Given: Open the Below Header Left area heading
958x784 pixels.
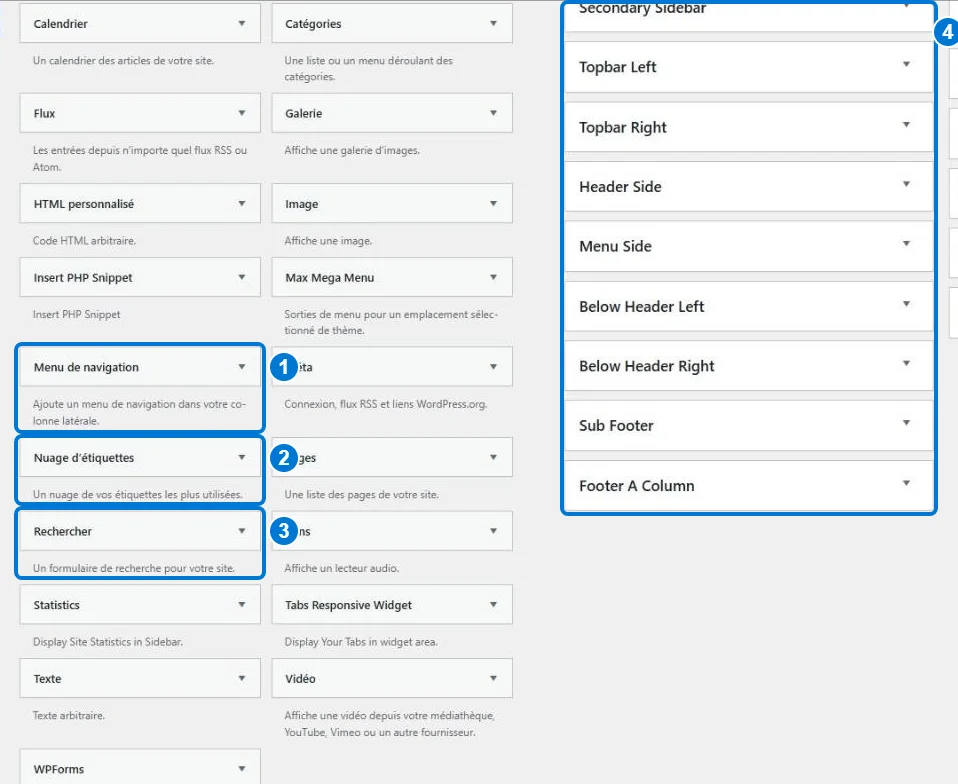Looking at the screenshot, I should [642, 307].
